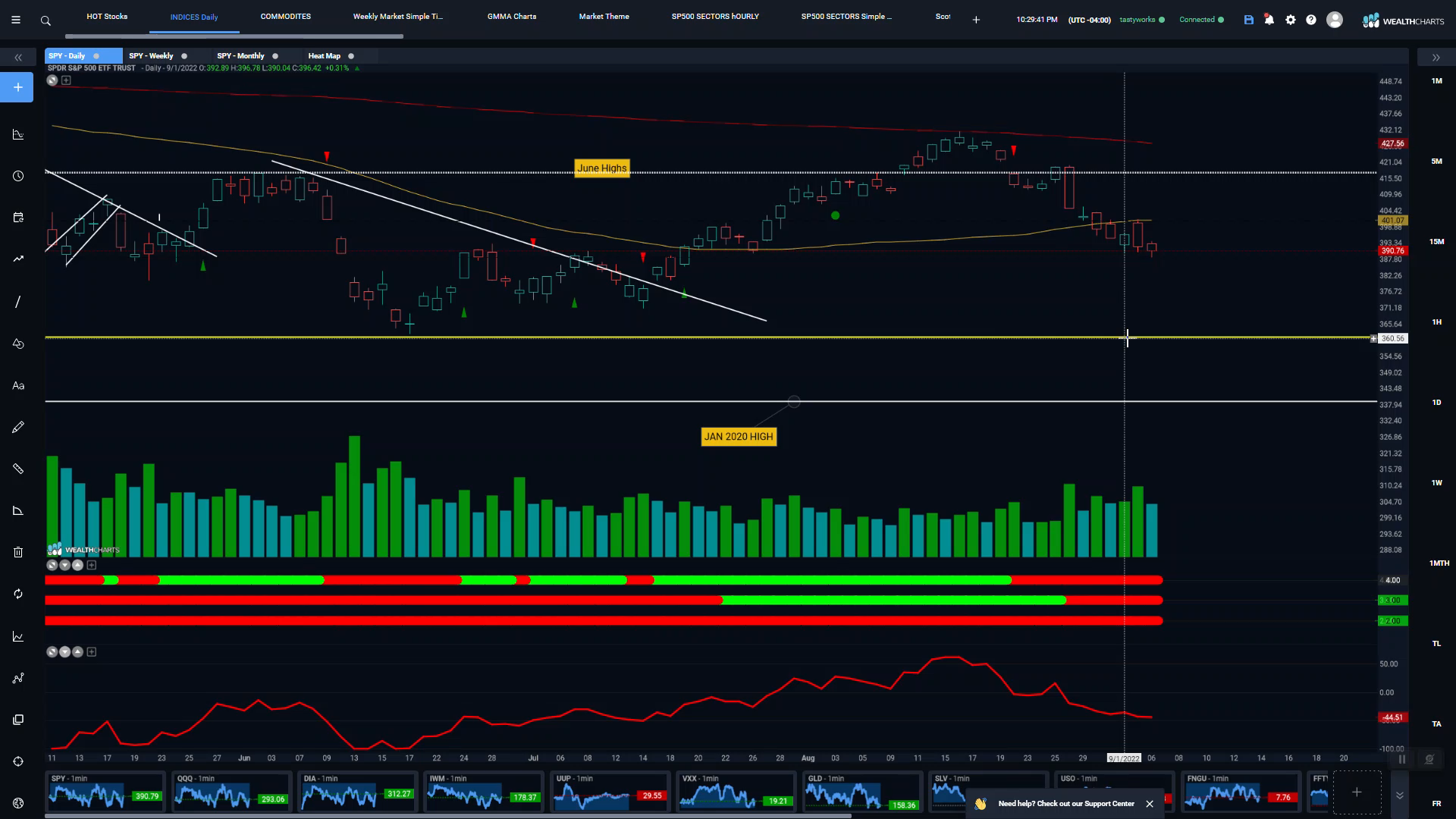
Task: Open the copy layout icon in the left sidebar
Action: tap(18, 719)
